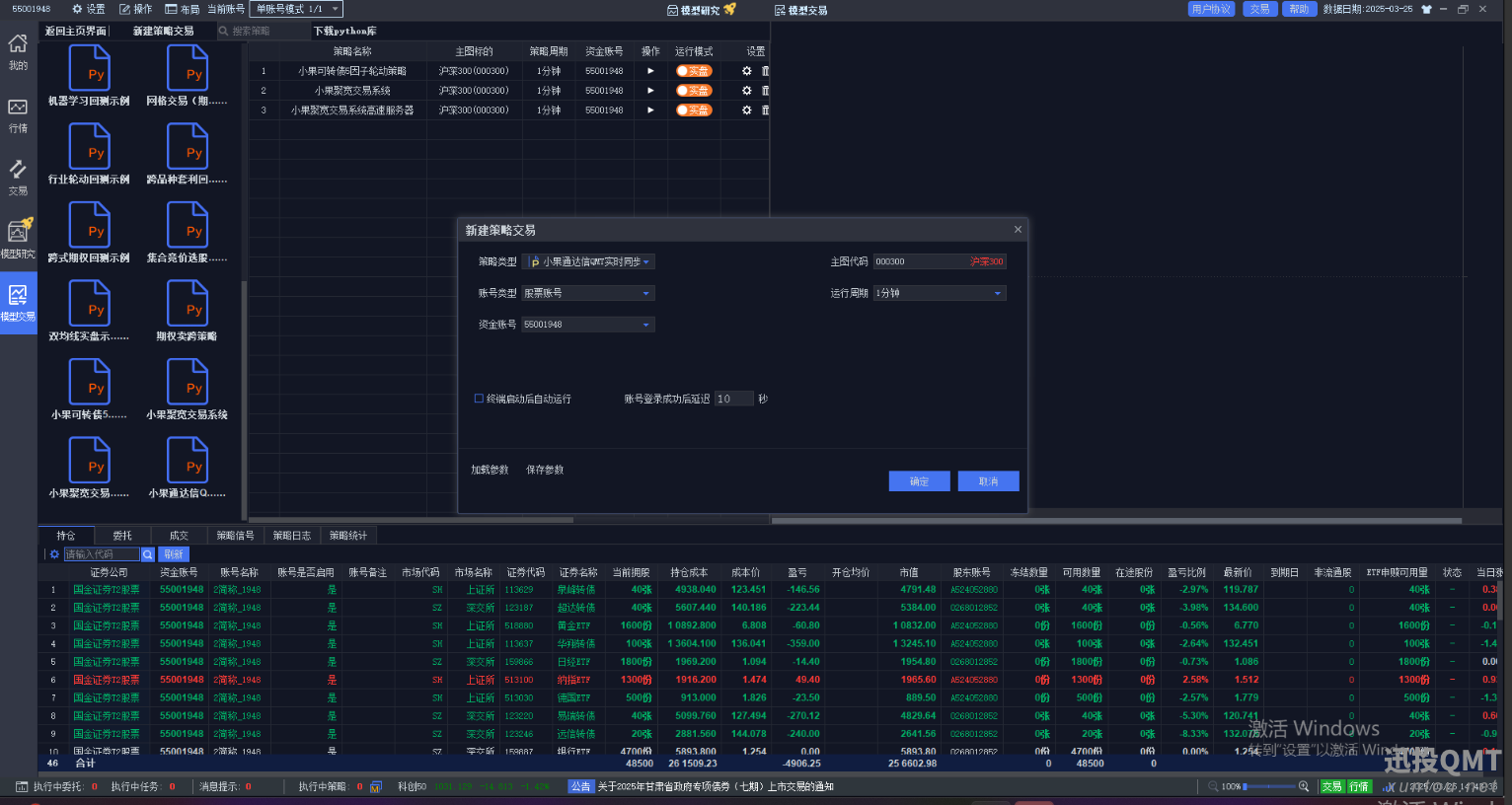Viewport: 1512px width, 805px height.
Task: Toggle 实盘 mode for row 2 小果聚宽交易系统
Action: click(x=694, y=91)
